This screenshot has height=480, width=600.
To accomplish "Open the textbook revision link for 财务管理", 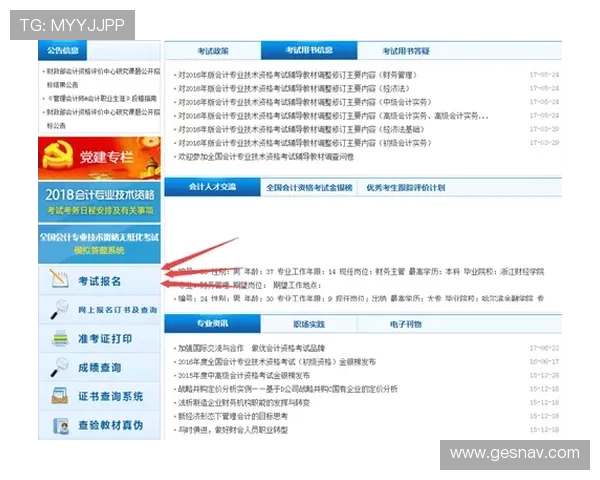I will pyautogui.click(x=297, y=75).
